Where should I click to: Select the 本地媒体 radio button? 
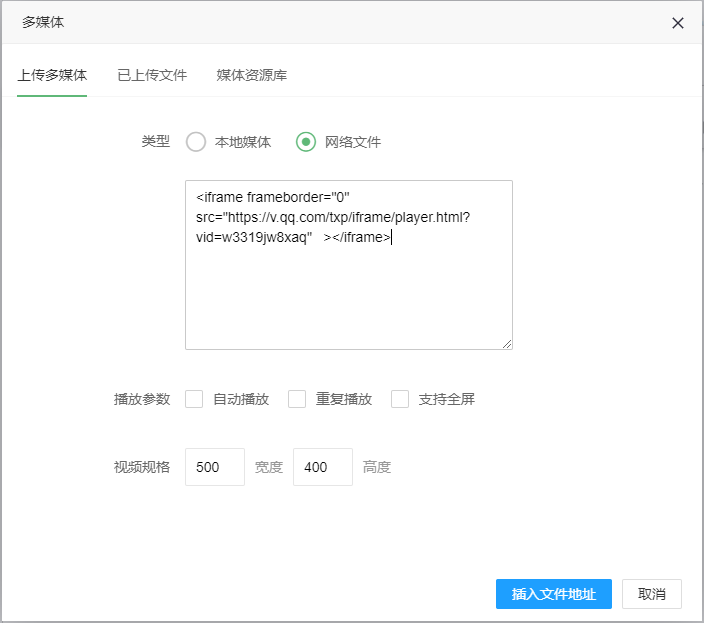tap(196, 142)
